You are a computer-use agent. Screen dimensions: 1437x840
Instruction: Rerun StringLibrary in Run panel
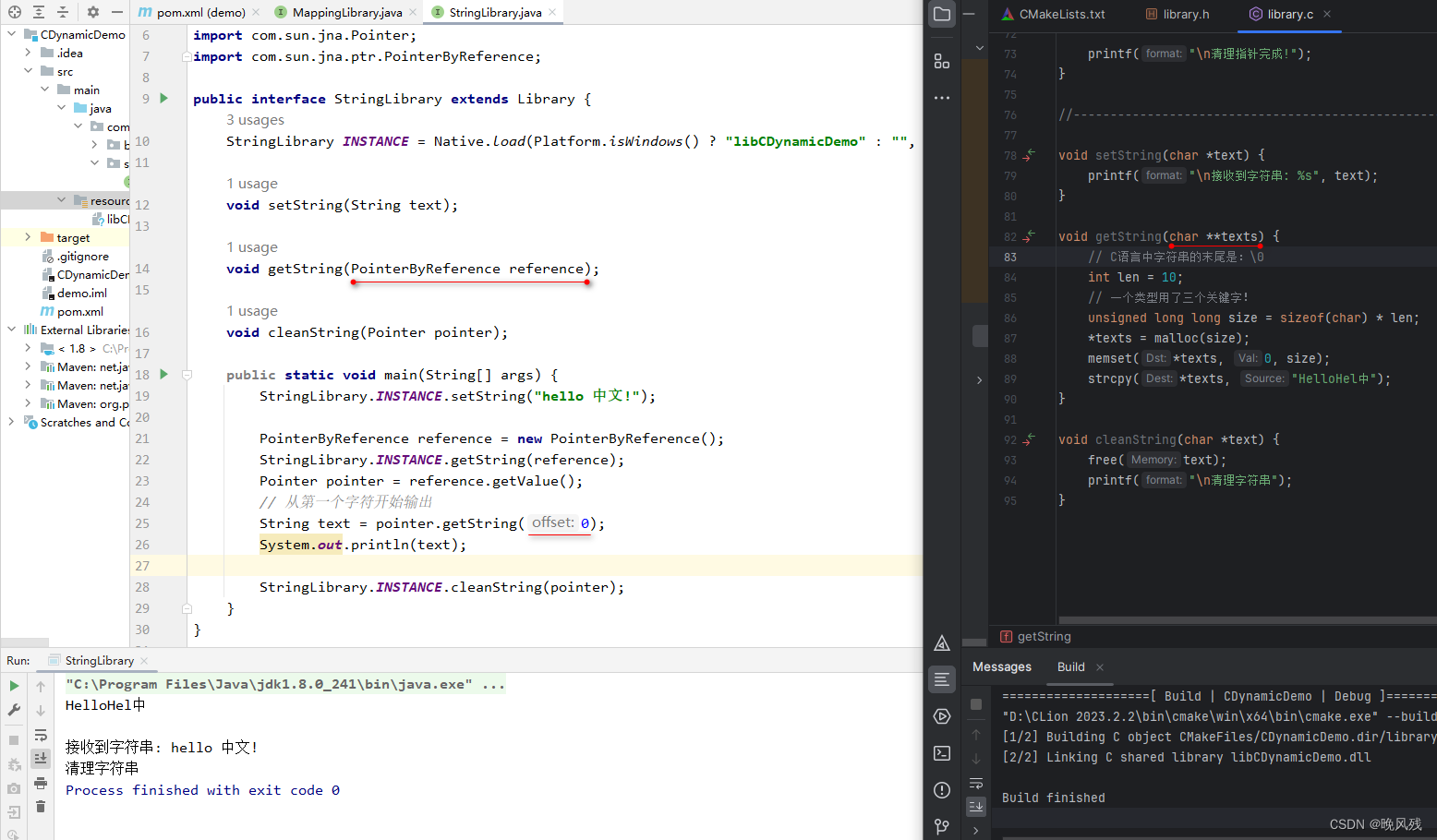pyautogui.click(x=14, y=686)
